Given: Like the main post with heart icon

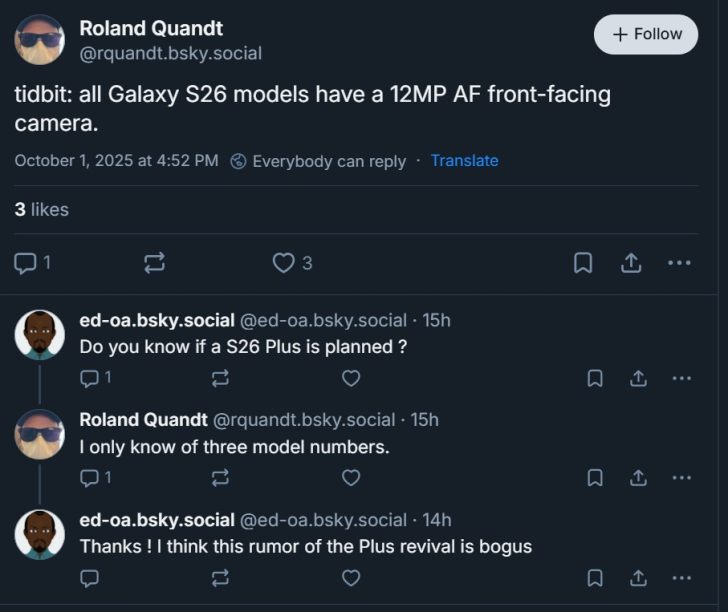Looking at the screenshot, I should point(285,262).
